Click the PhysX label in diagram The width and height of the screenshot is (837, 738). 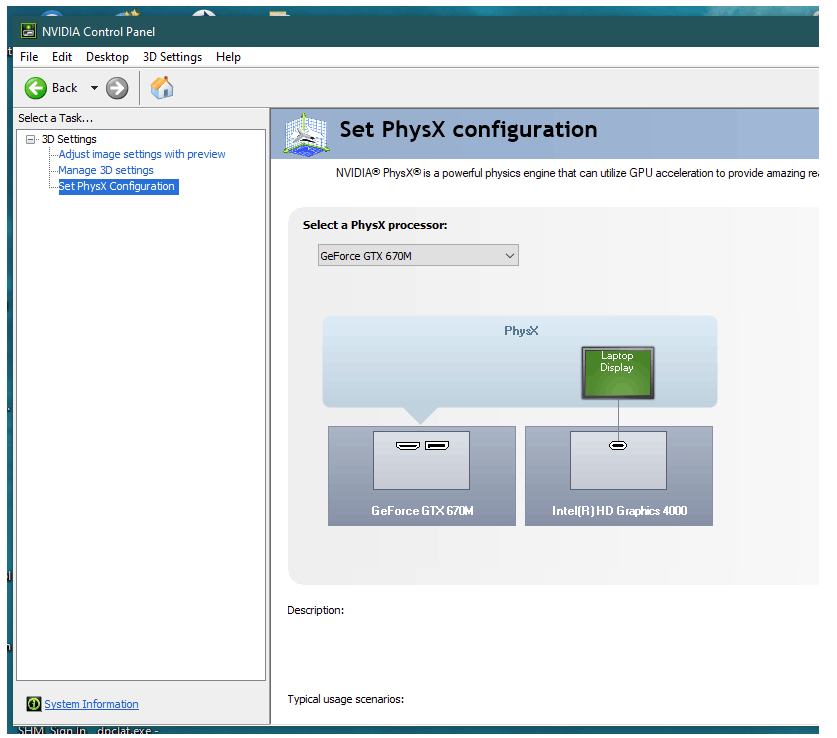coord(521,331)
